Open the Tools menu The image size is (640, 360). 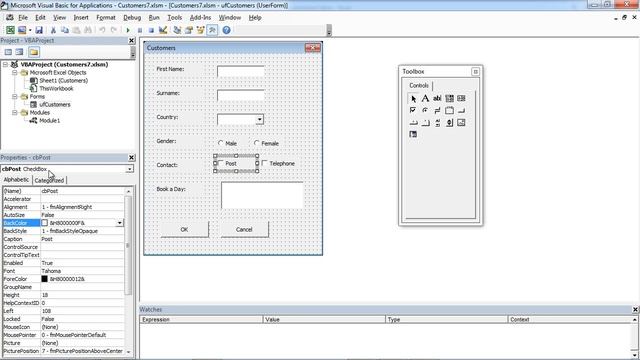[x=174, y=18]
